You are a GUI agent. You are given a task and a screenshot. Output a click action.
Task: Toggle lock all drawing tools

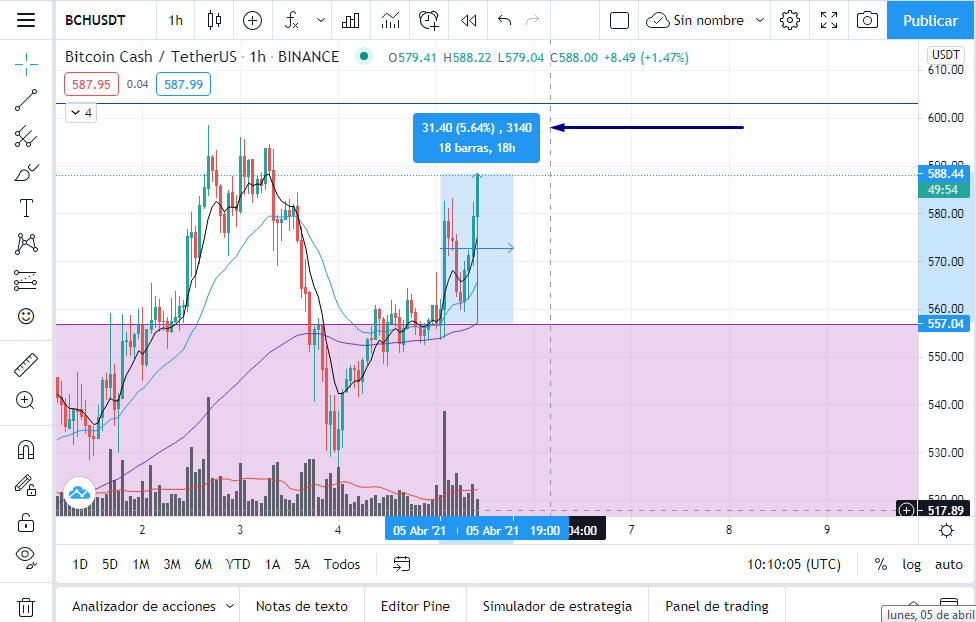pyautogui.click(x=26, y=522)
